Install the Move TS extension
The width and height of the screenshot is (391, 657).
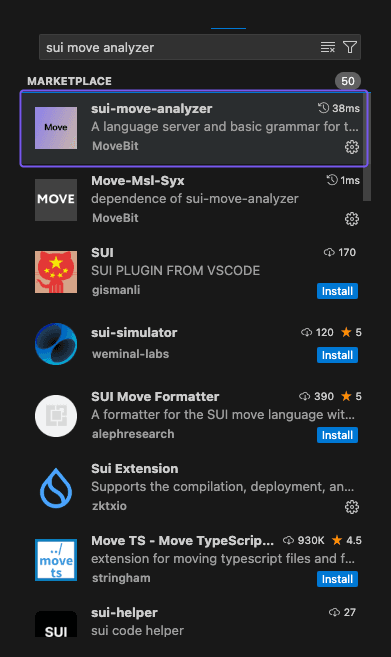337,579
